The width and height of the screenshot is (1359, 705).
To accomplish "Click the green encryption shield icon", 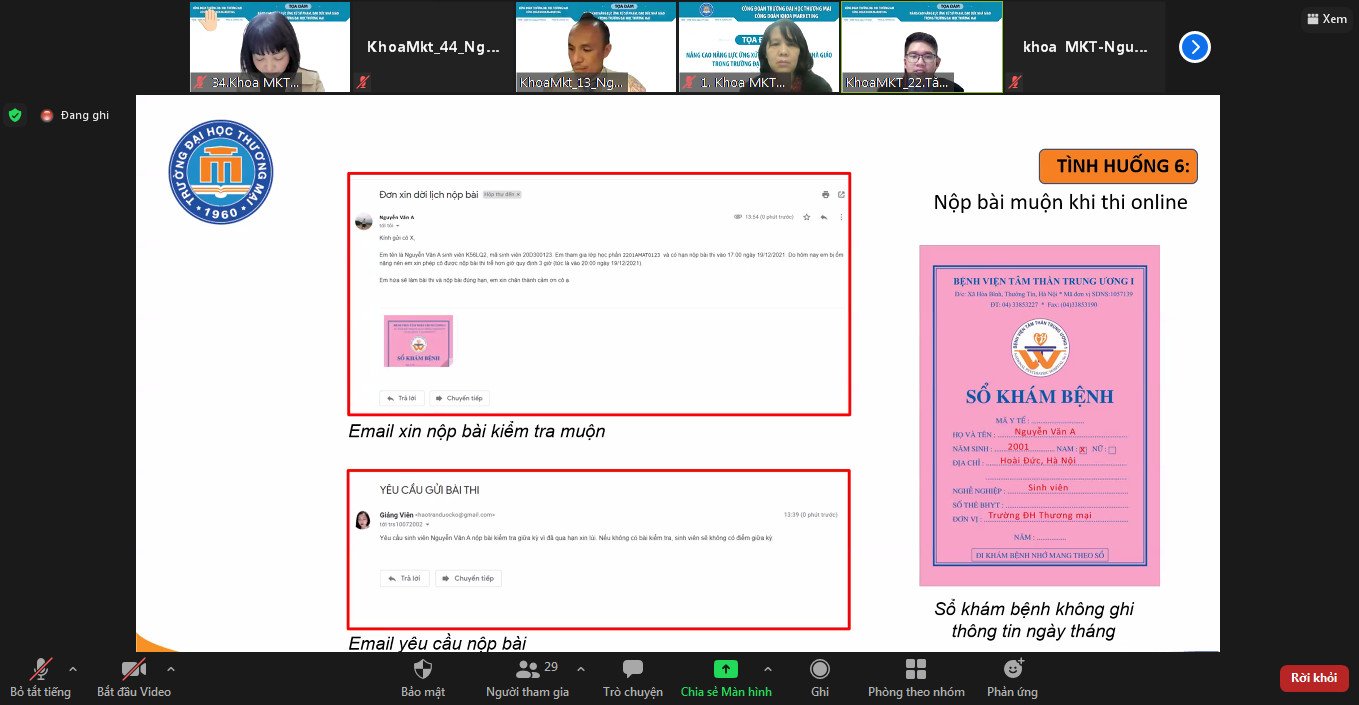I will tap(14, 115).
